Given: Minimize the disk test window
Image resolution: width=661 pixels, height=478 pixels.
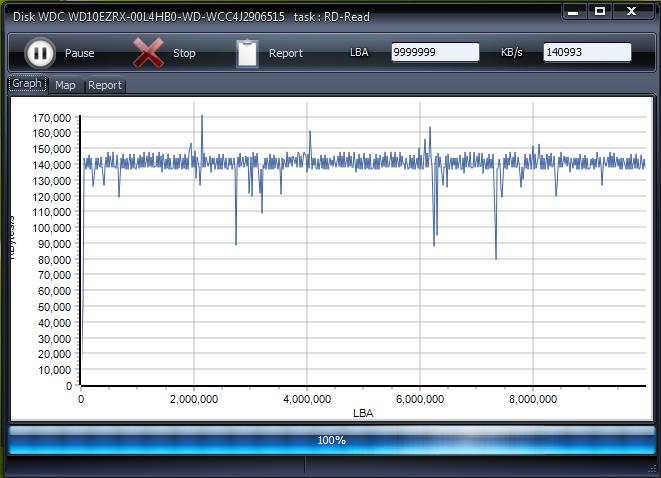Looking at the screenshot, I should (573, 11).
